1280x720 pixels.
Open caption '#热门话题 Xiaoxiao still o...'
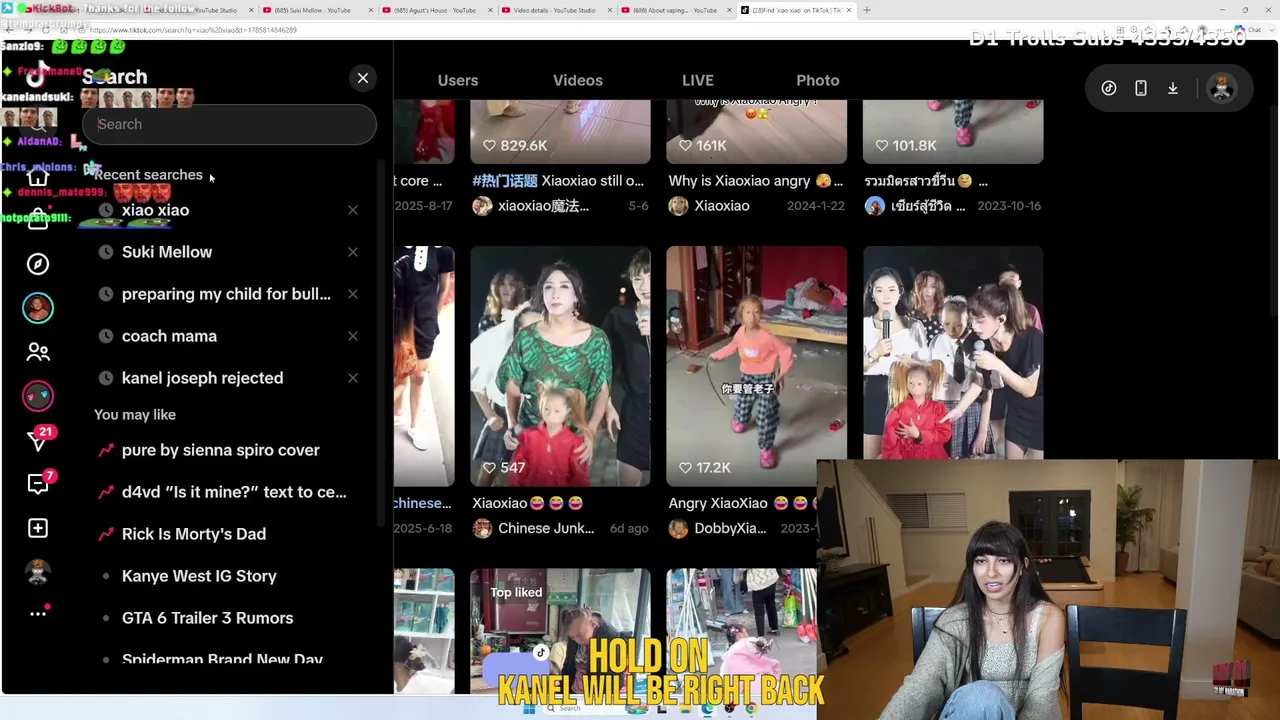pyautogui.click(x=558, y=181)
